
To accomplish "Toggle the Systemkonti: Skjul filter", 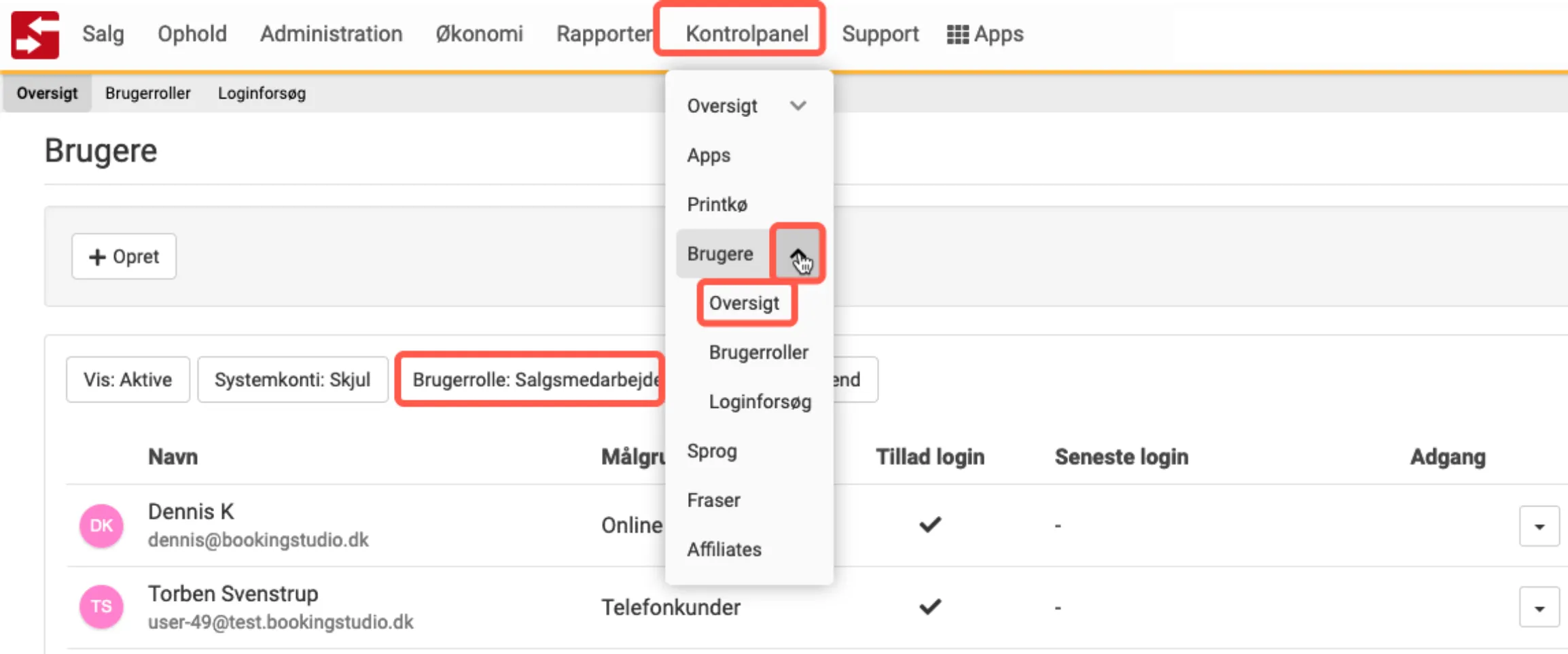I will (292, 379).
